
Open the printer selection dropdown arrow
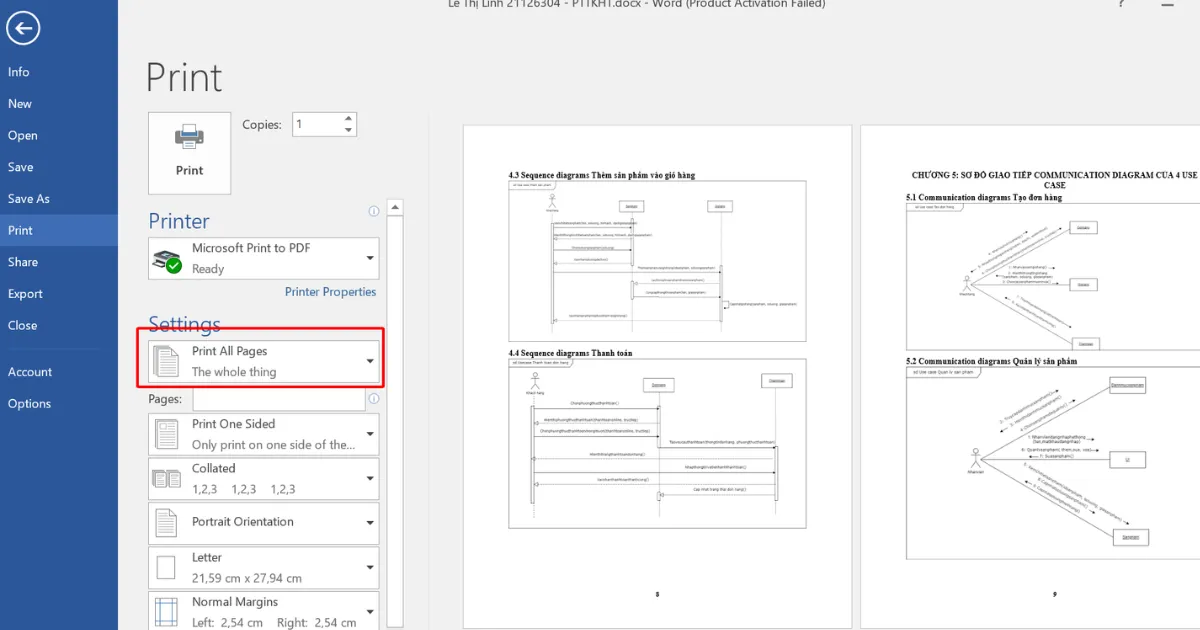point(370,258)
